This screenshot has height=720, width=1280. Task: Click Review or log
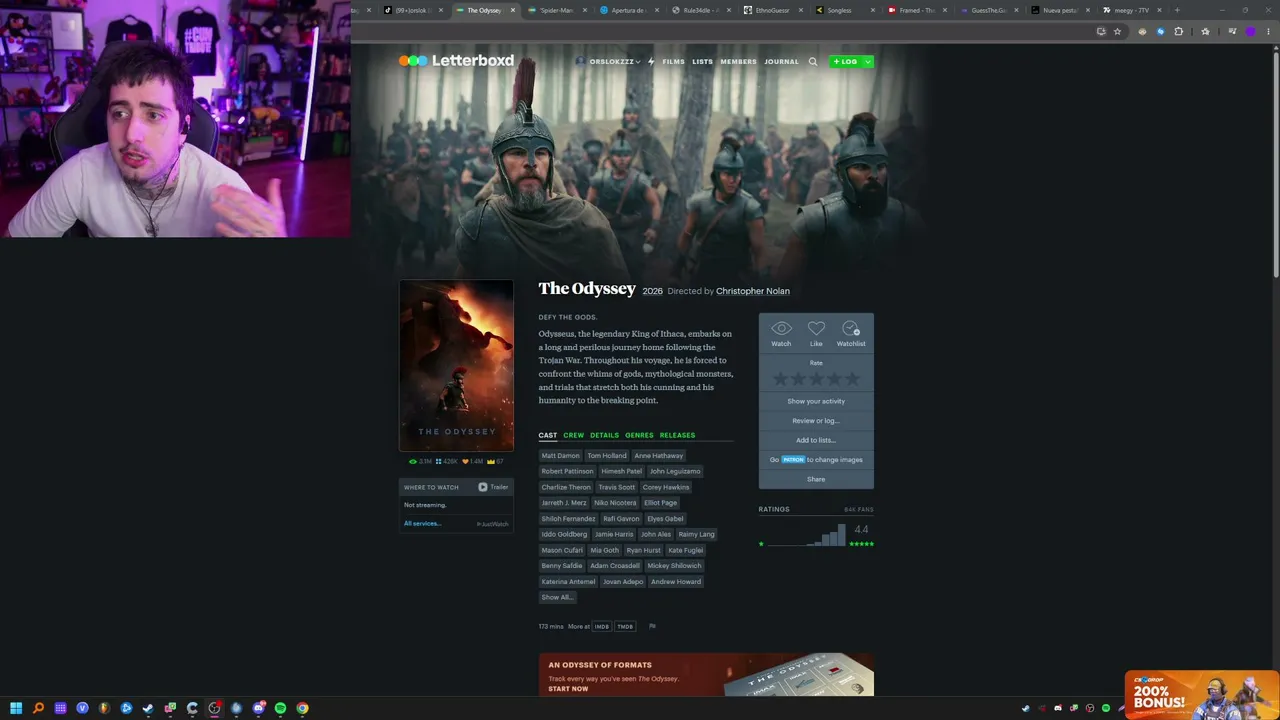coord(816,421)
